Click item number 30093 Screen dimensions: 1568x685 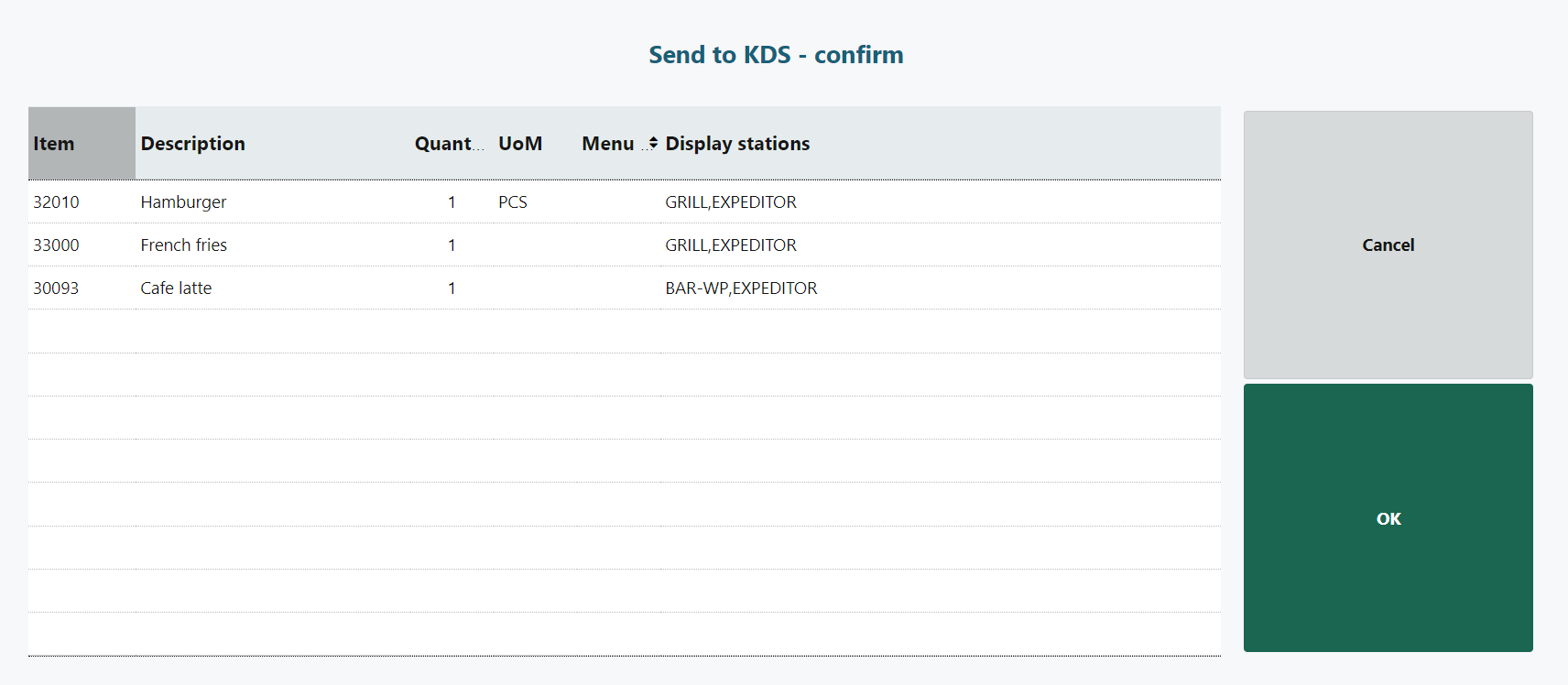coord(56,288)
